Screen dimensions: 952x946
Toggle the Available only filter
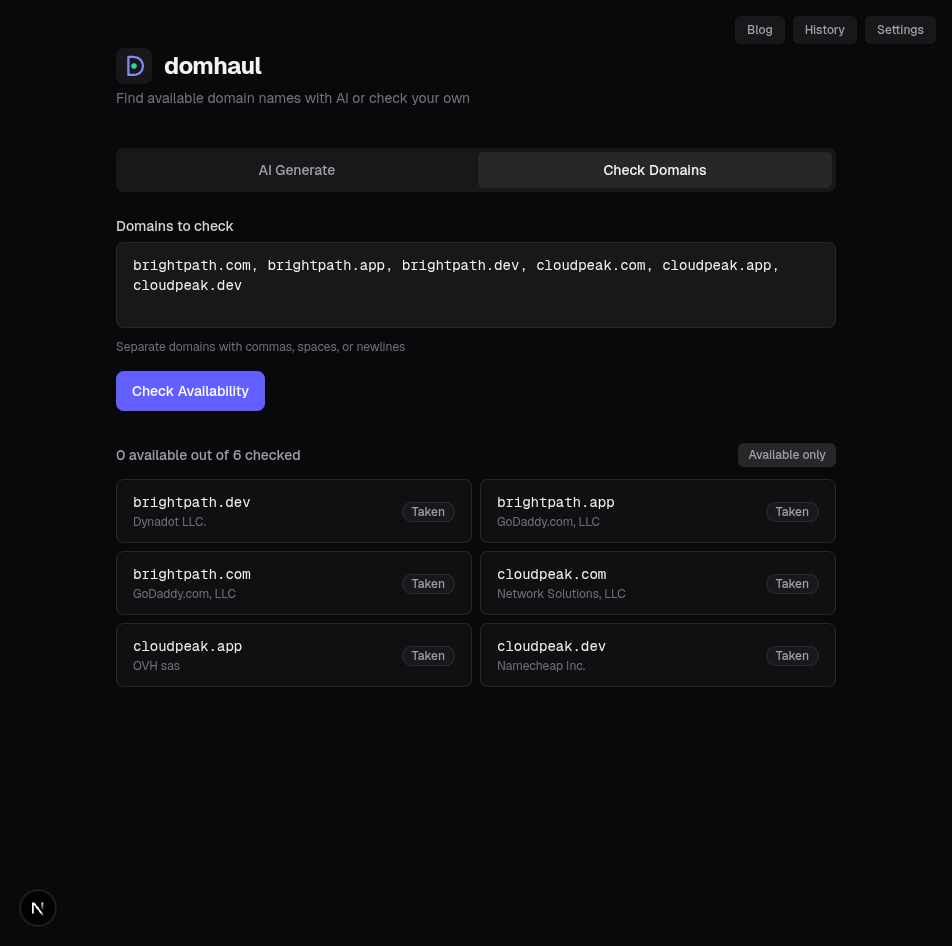(x=786, y=454)
